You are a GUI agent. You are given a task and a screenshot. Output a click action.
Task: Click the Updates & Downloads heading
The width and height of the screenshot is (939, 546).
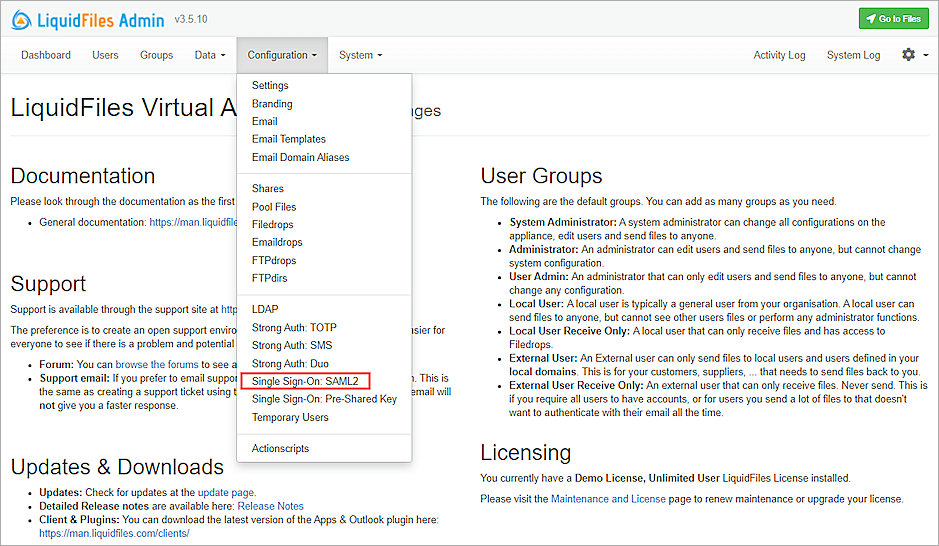(x=117, y=467)
